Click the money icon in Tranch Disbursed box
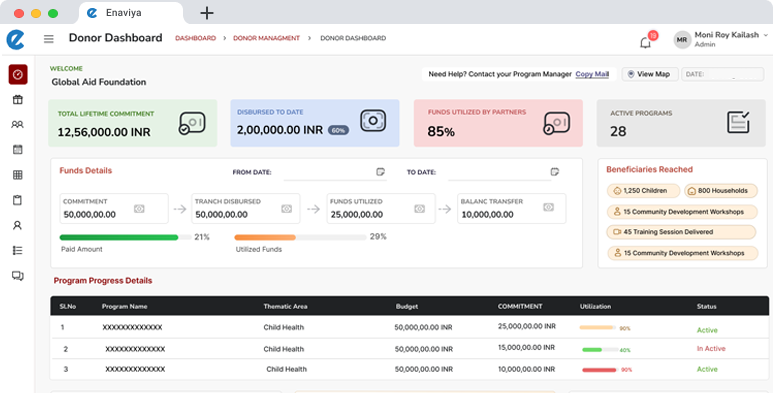Screen dimensions: 773x393 (x=286, y=209)
